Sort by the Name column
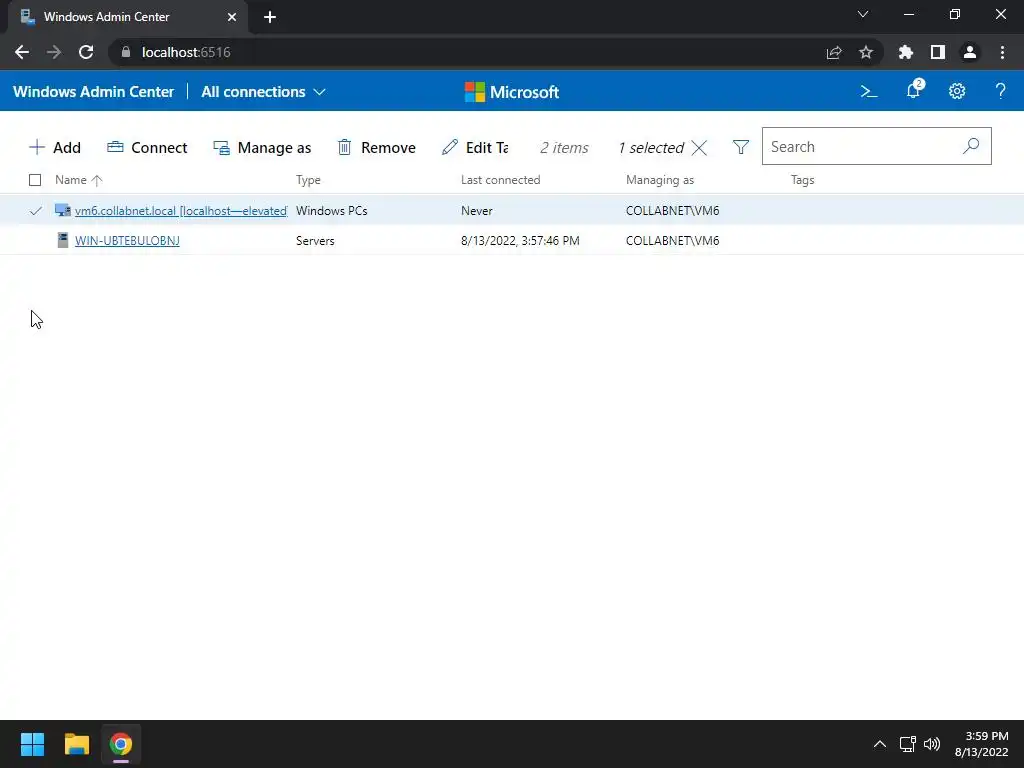This screenshot has width=1024, height=768. pos(78,180)
